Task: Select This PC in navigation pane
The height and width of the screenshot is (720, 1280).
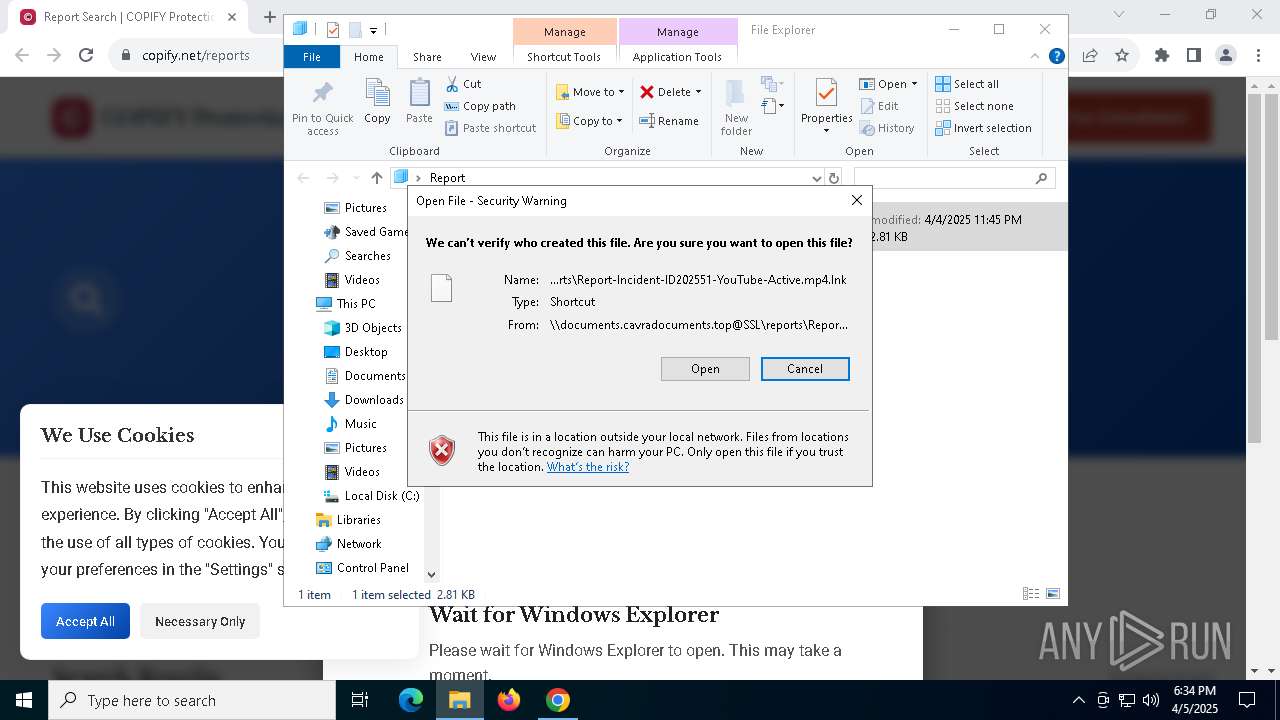Action: tap(346, 304)
